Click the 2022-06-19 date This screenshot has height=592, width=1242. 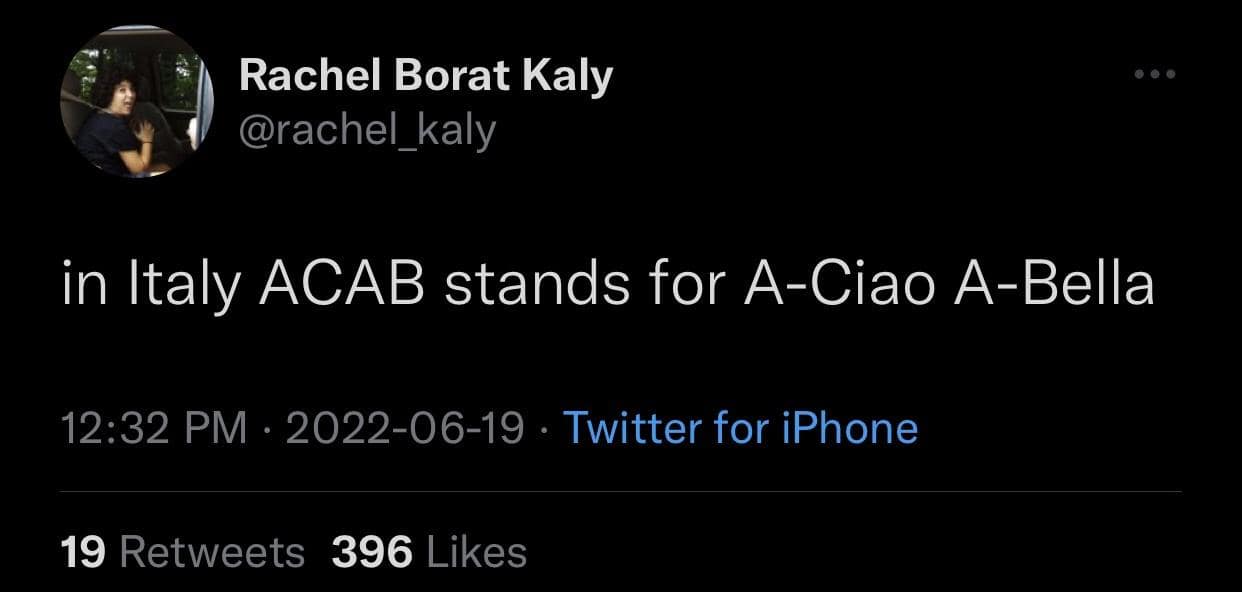tap(404, 428)
